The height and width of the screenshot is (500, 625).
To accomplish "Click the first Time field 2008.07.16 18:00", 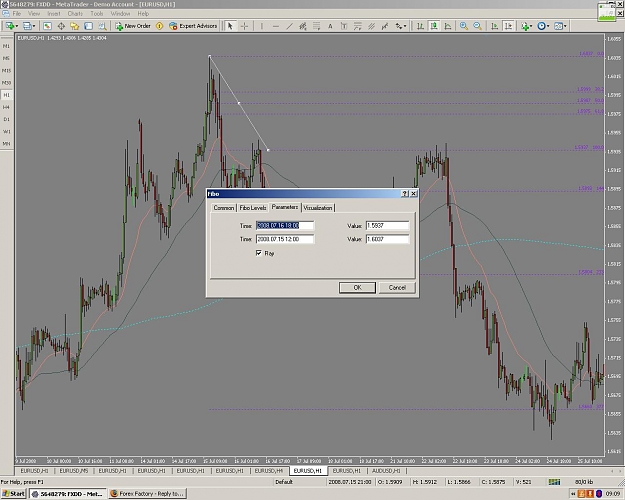I will [285, 226].
